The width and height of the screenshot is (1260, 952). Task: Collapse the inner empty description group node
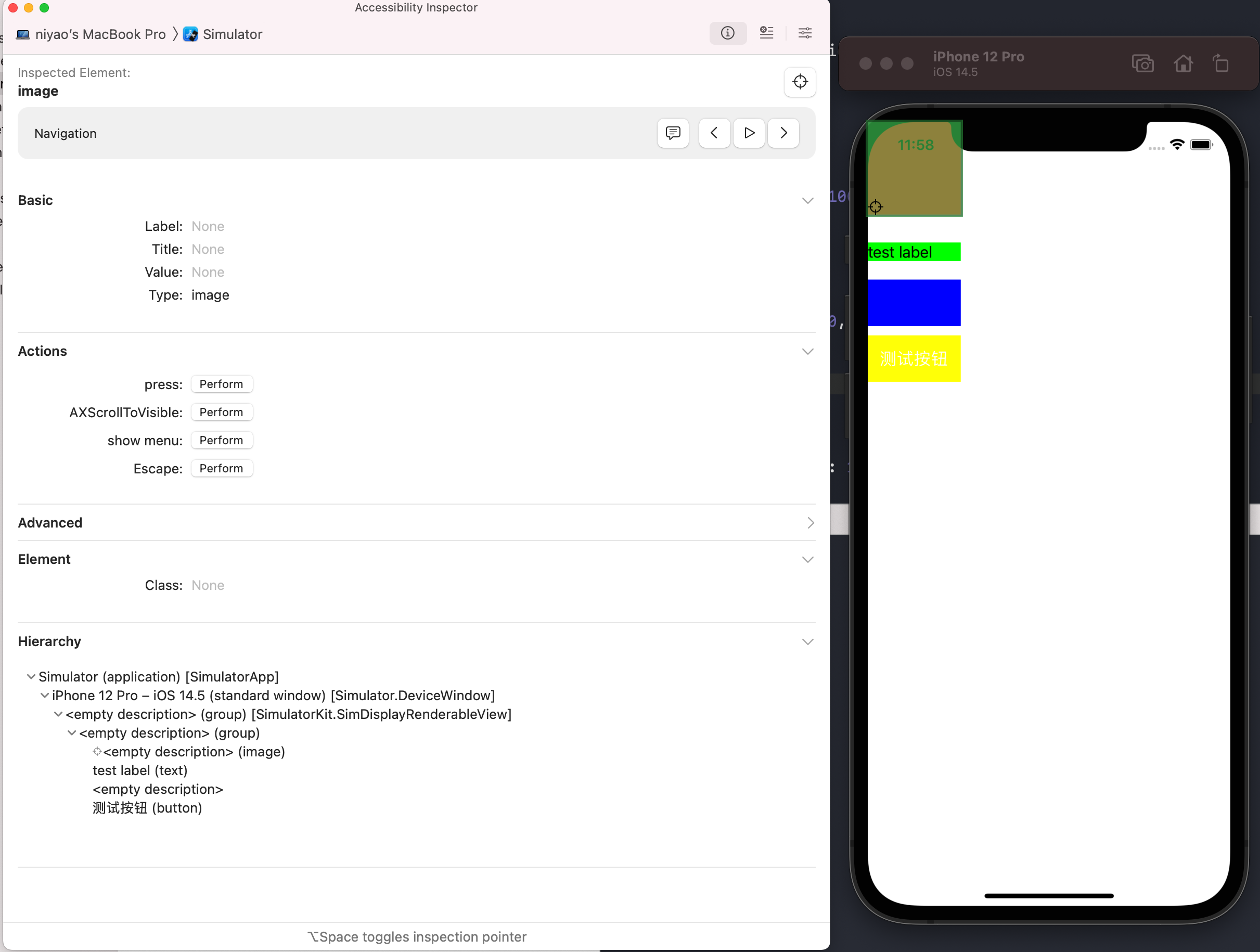point(72,733)
